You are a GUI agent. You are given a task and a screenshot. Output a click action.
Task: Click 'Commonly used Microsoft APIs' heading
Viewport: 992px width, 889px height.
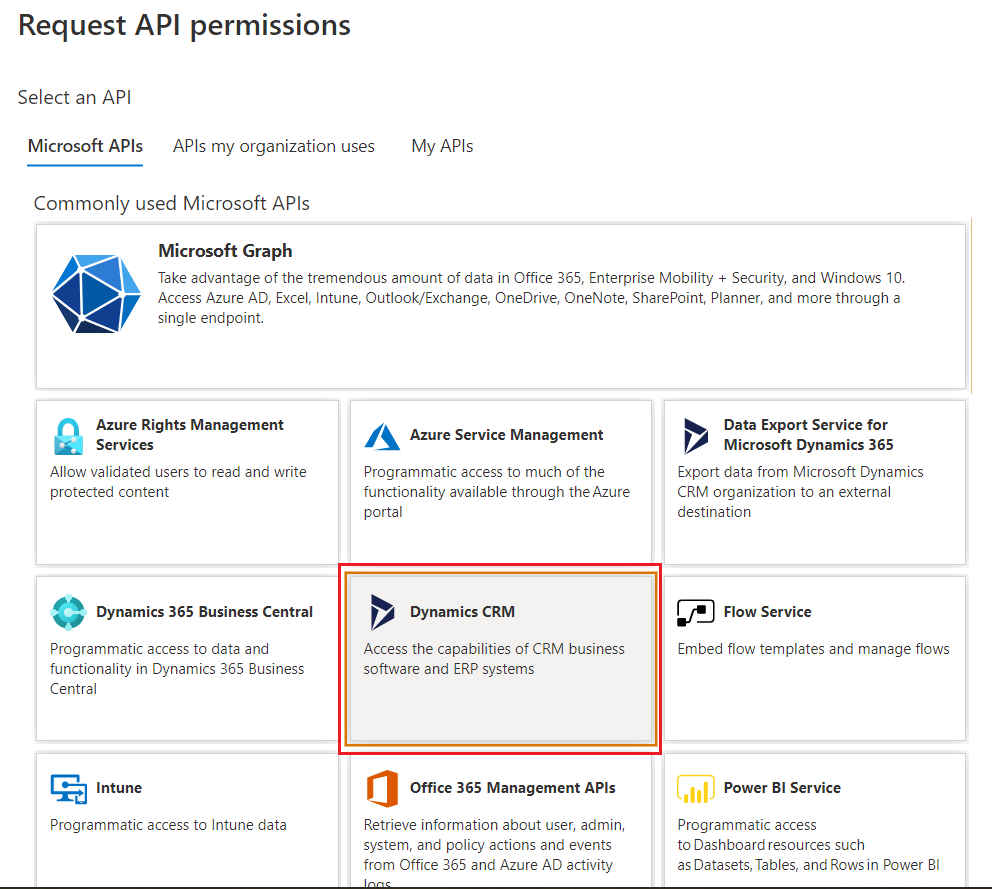[171, 203]
